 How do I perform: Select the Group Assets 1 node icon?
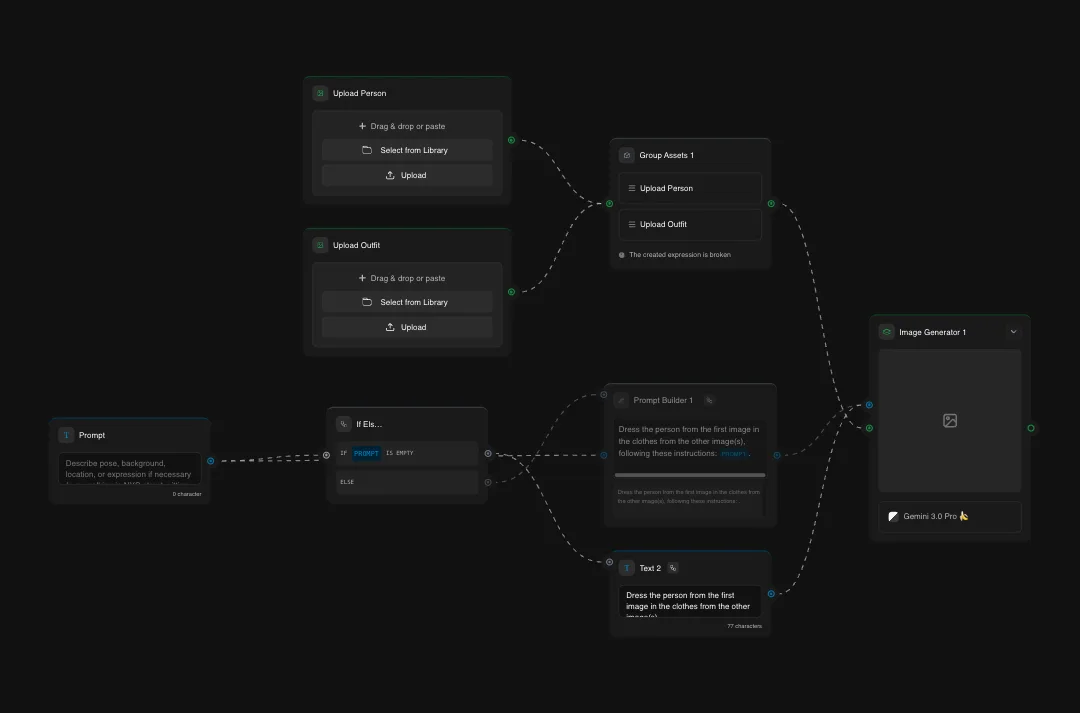[x=628, y=155]
